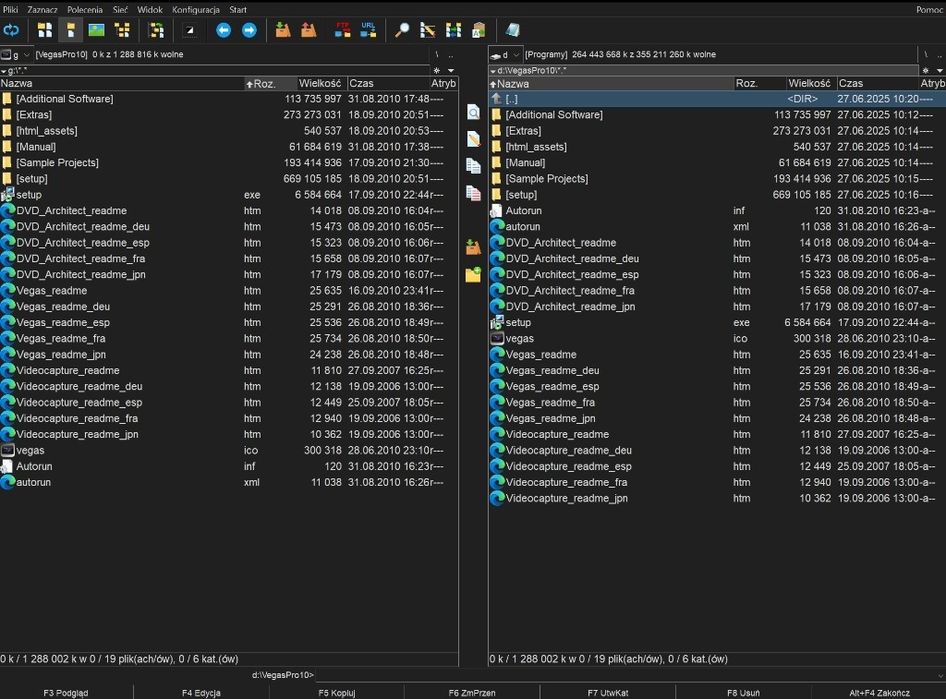Click the F5 Kopiuj button
This screenshot has width=946, height=699.
[337, 693]
